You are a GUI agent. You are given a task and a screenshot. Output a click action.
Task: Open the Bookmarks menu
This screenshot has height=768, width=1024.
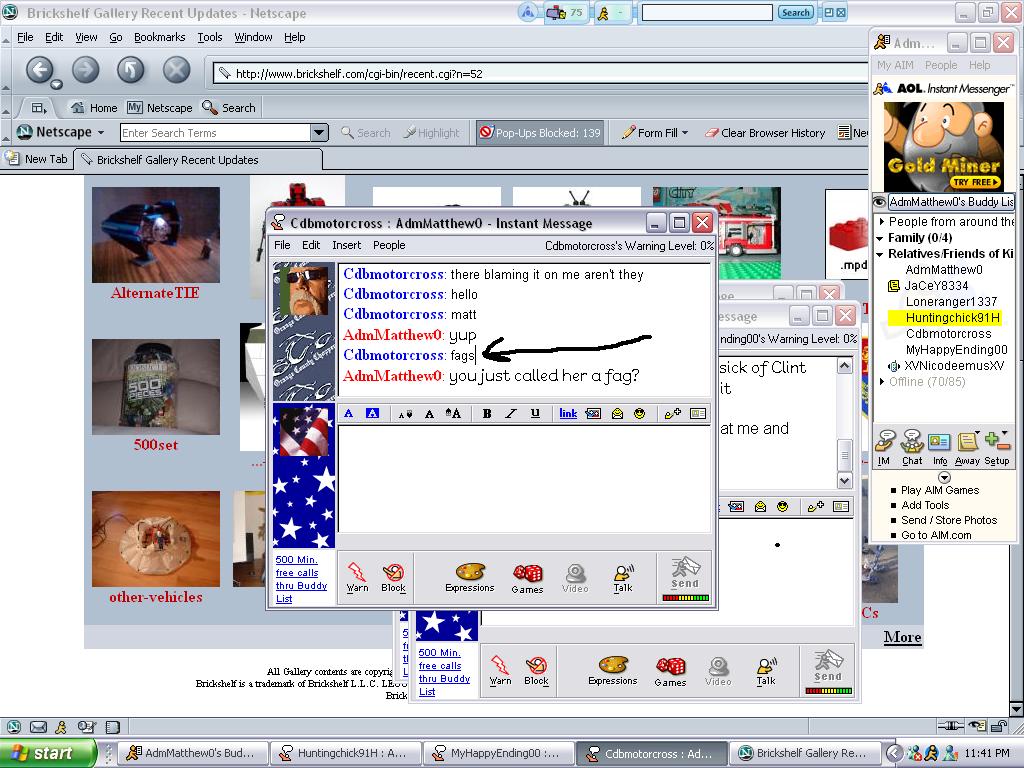(x=159, y=37)
